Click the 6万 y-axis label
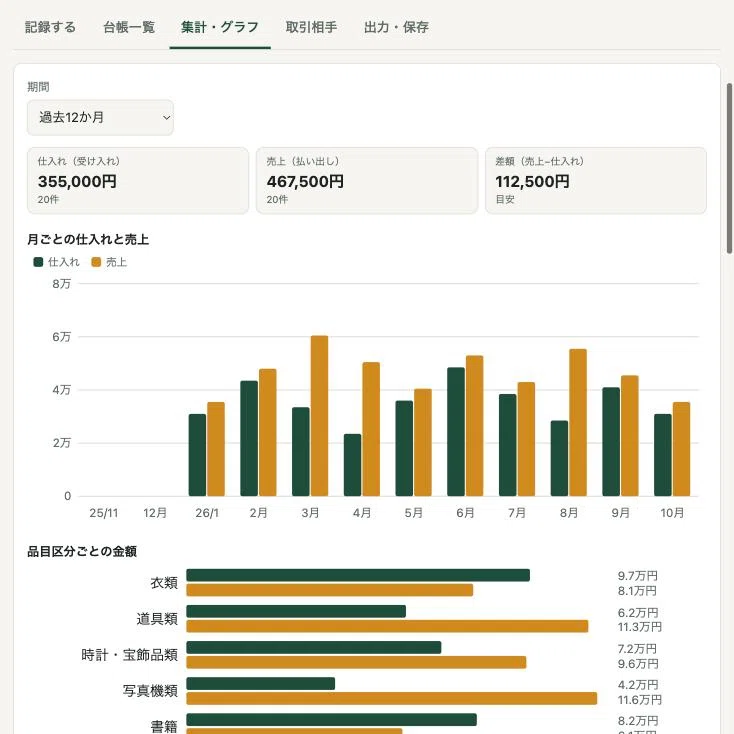 click(x=62, y=337)
